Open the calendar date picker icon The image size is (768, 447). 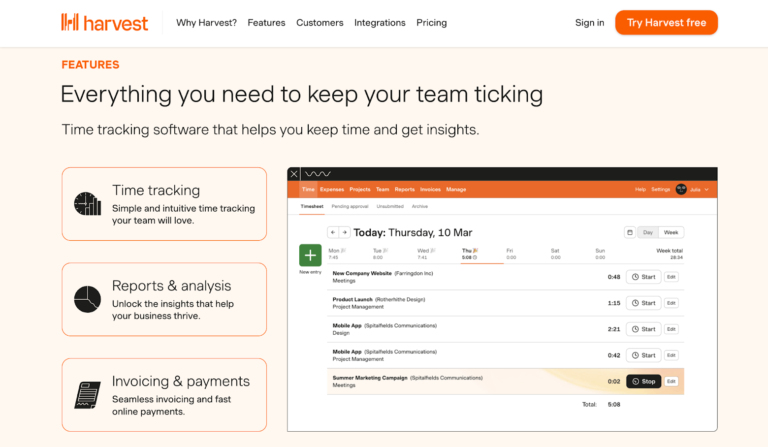630,232
